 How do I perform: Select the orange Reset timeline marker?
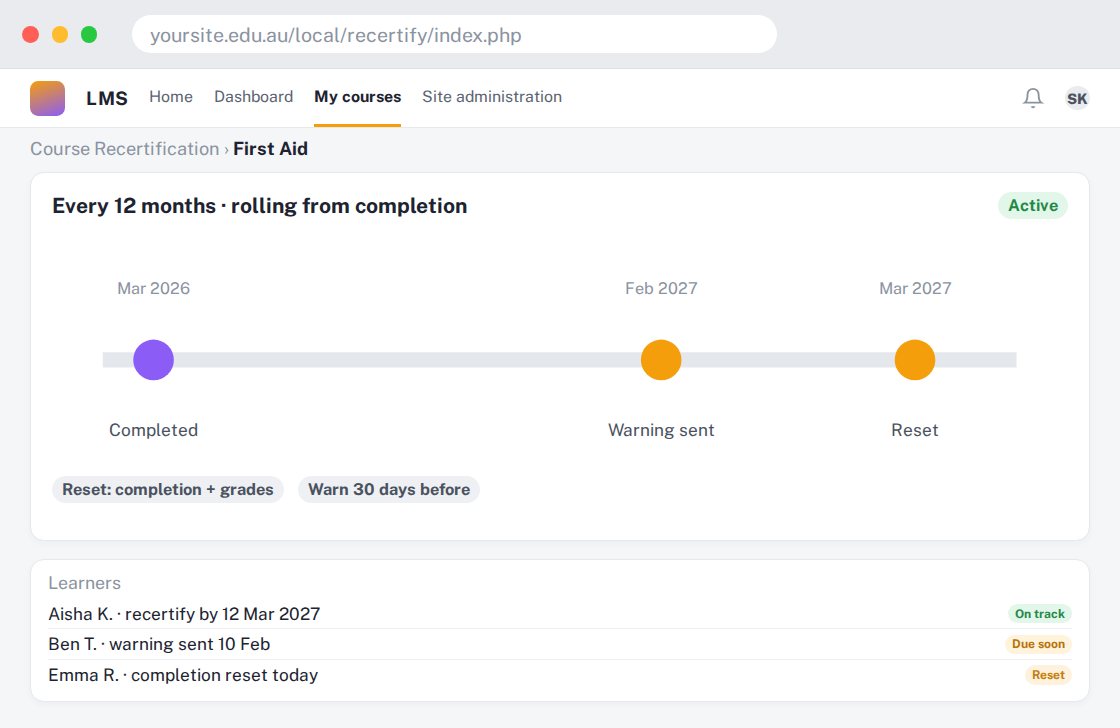[x=914, y=359]
